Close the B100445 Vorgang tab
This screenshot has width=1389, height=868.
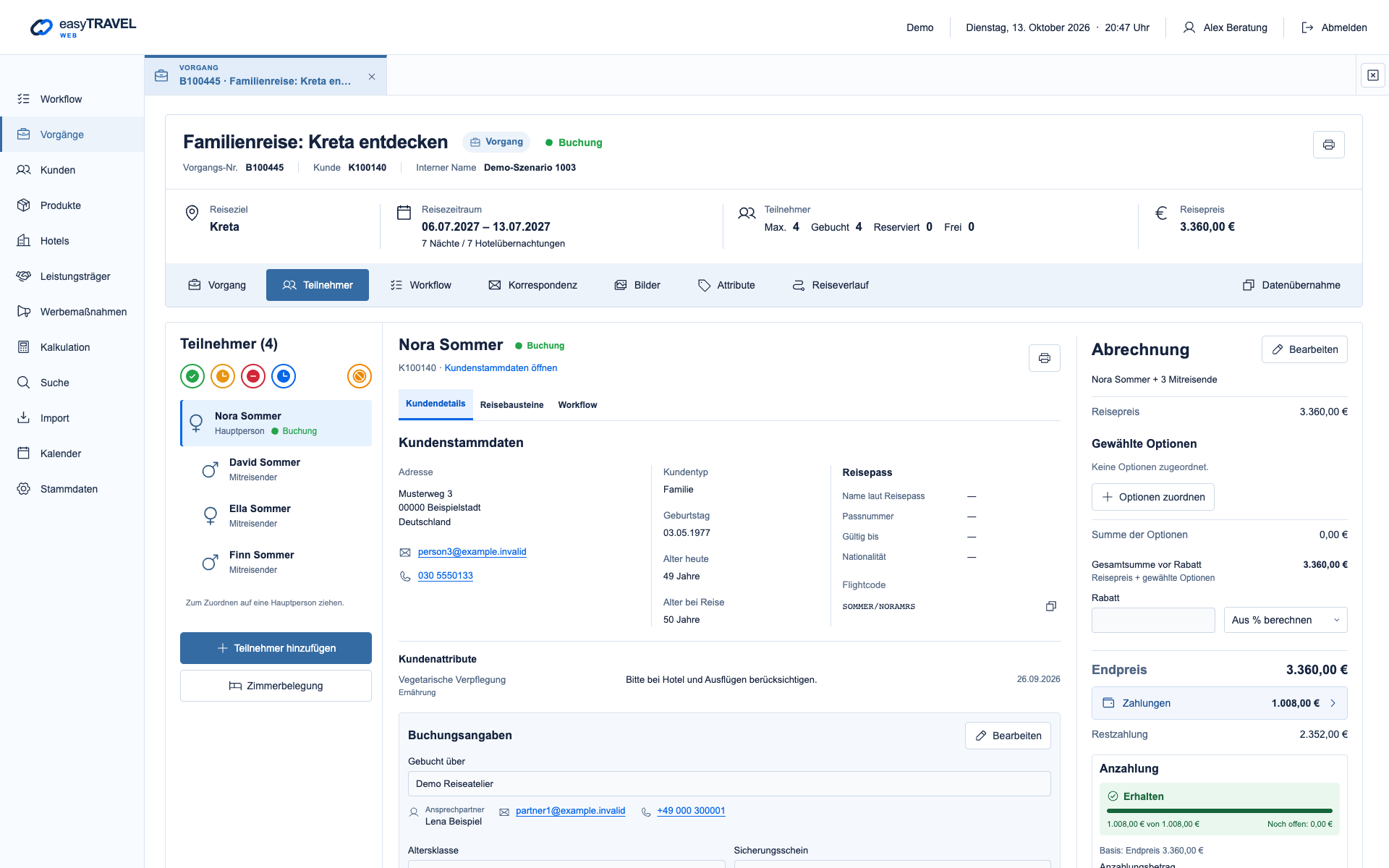click(x=372, y=77)
